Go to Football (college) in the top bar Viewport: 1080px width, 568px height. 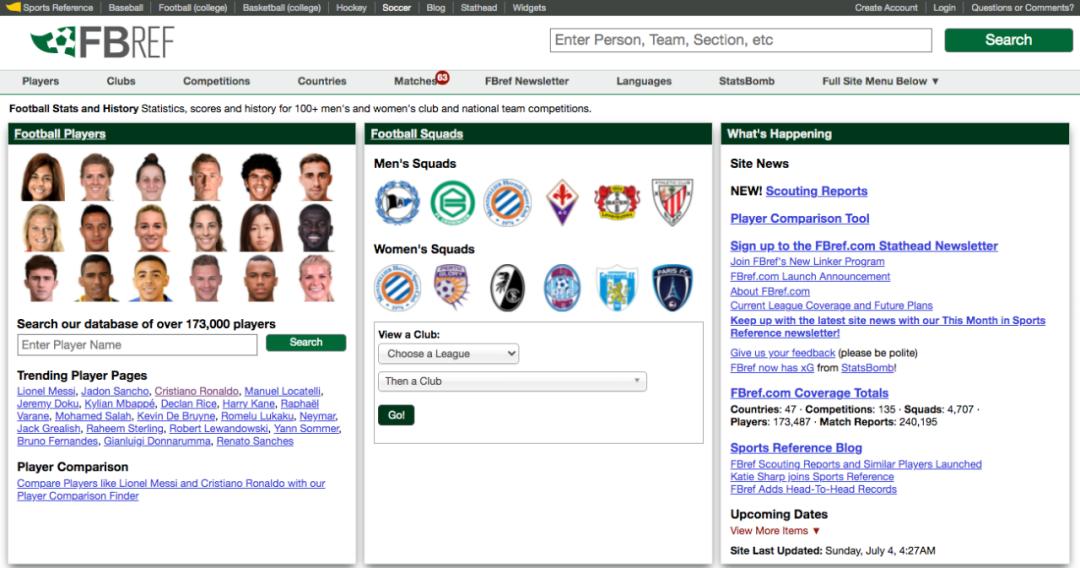(x=193, y=8)
